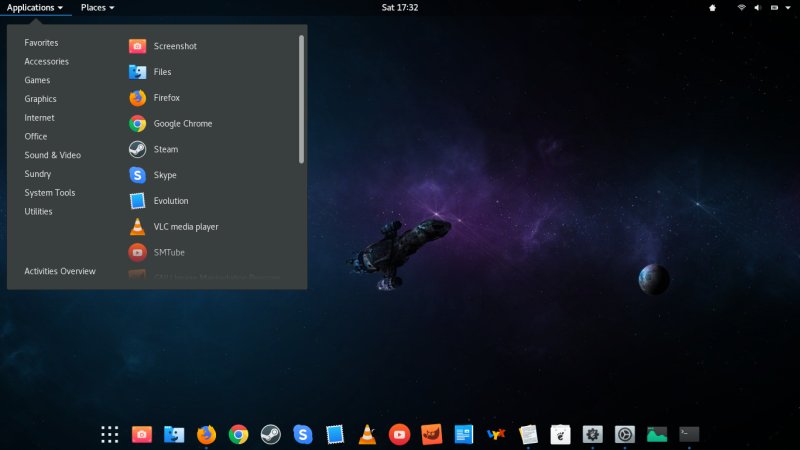The width and height of the screenshot is (800, 450).
Task: Launch SMTube from the dock
Action: click(399, 434)
